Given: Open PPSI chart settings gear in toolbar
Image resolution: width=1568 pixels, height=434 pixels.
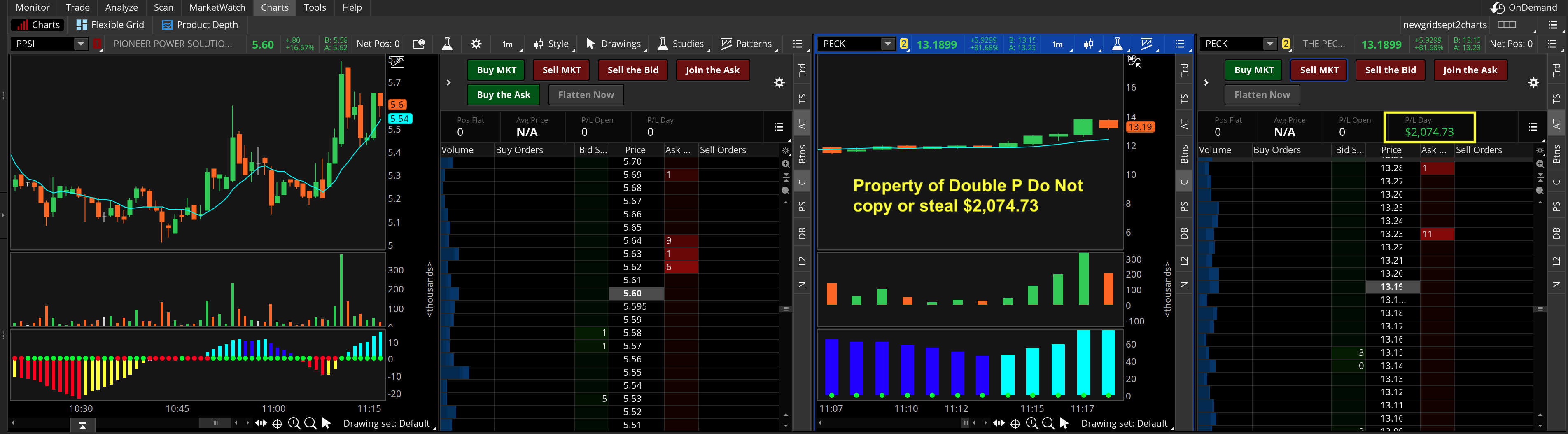Looking at the screenshot, I should [x=476, y=44].
